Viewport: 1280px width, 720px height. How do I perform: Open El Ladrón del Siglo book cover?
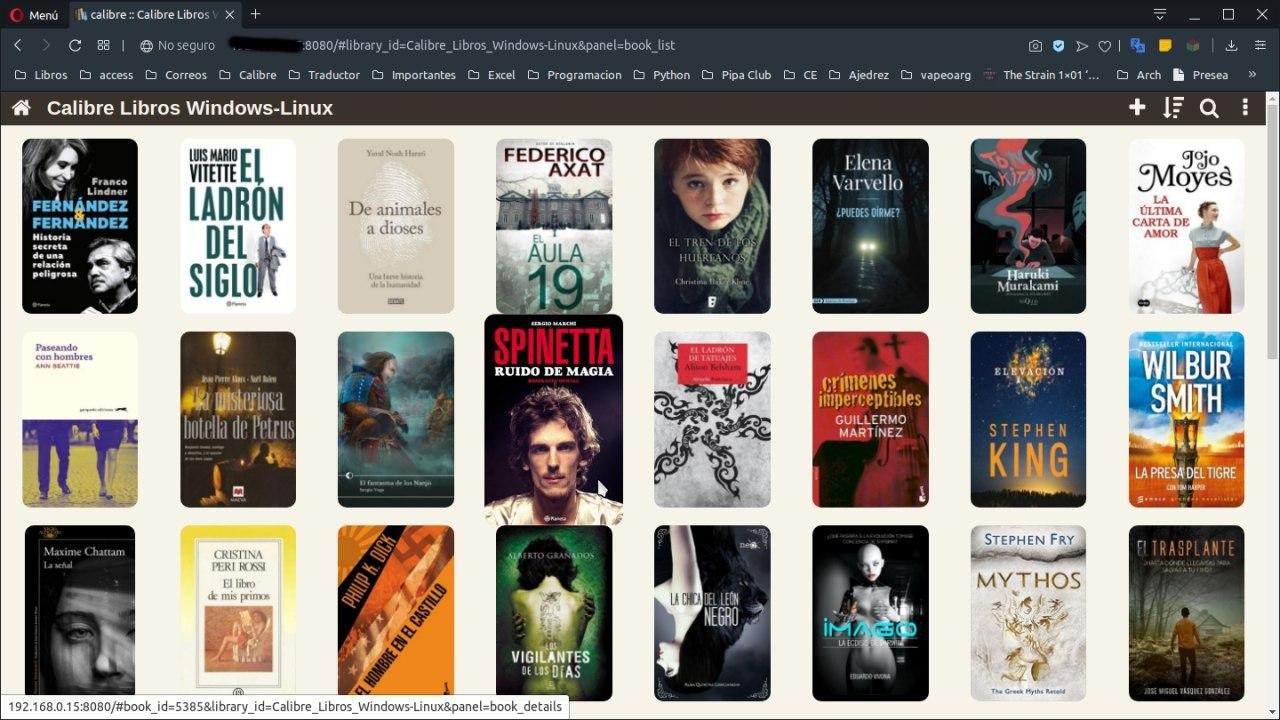click(x=238, y=226)
